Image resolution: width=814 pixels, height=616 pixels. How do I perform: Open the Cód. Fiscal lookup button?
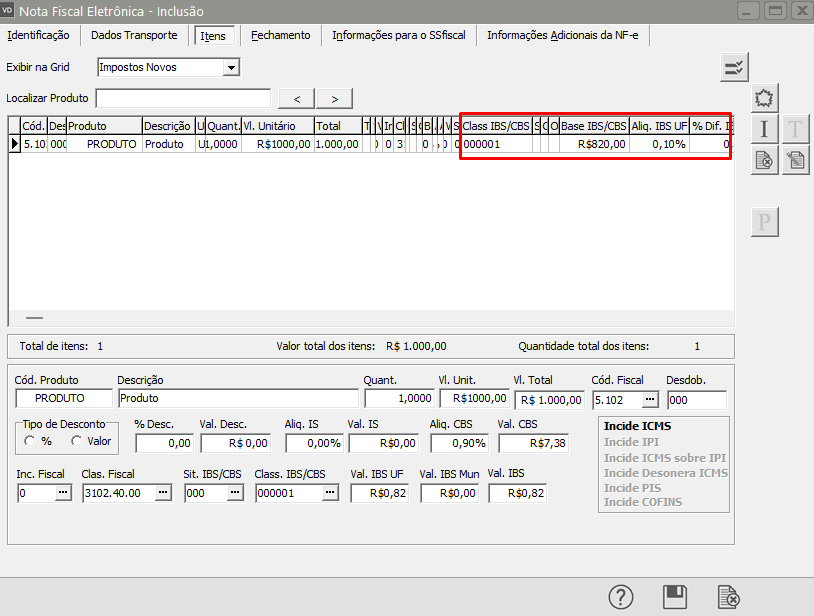pyautogui.click(x=650, y=400)
